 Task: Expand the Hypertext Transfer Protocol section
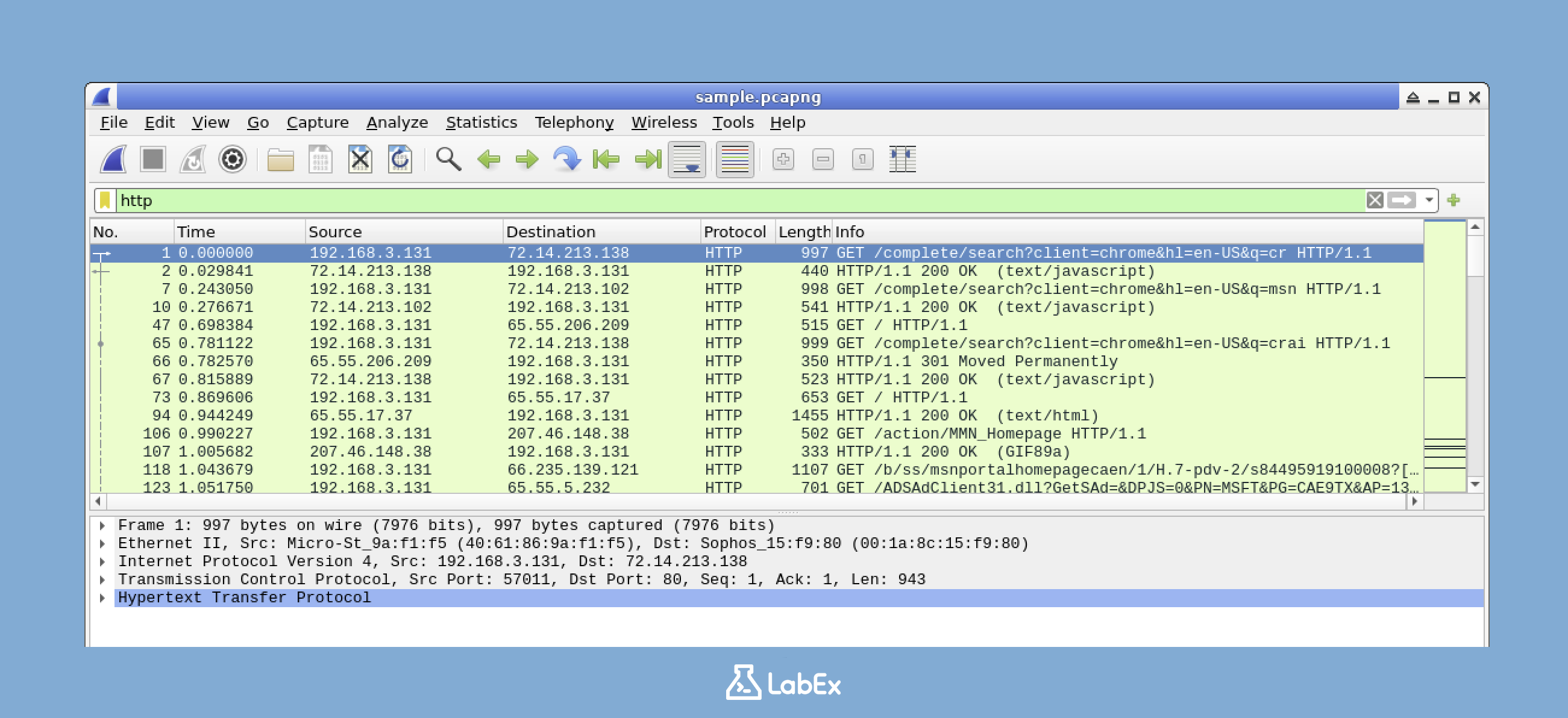point(102,598)
